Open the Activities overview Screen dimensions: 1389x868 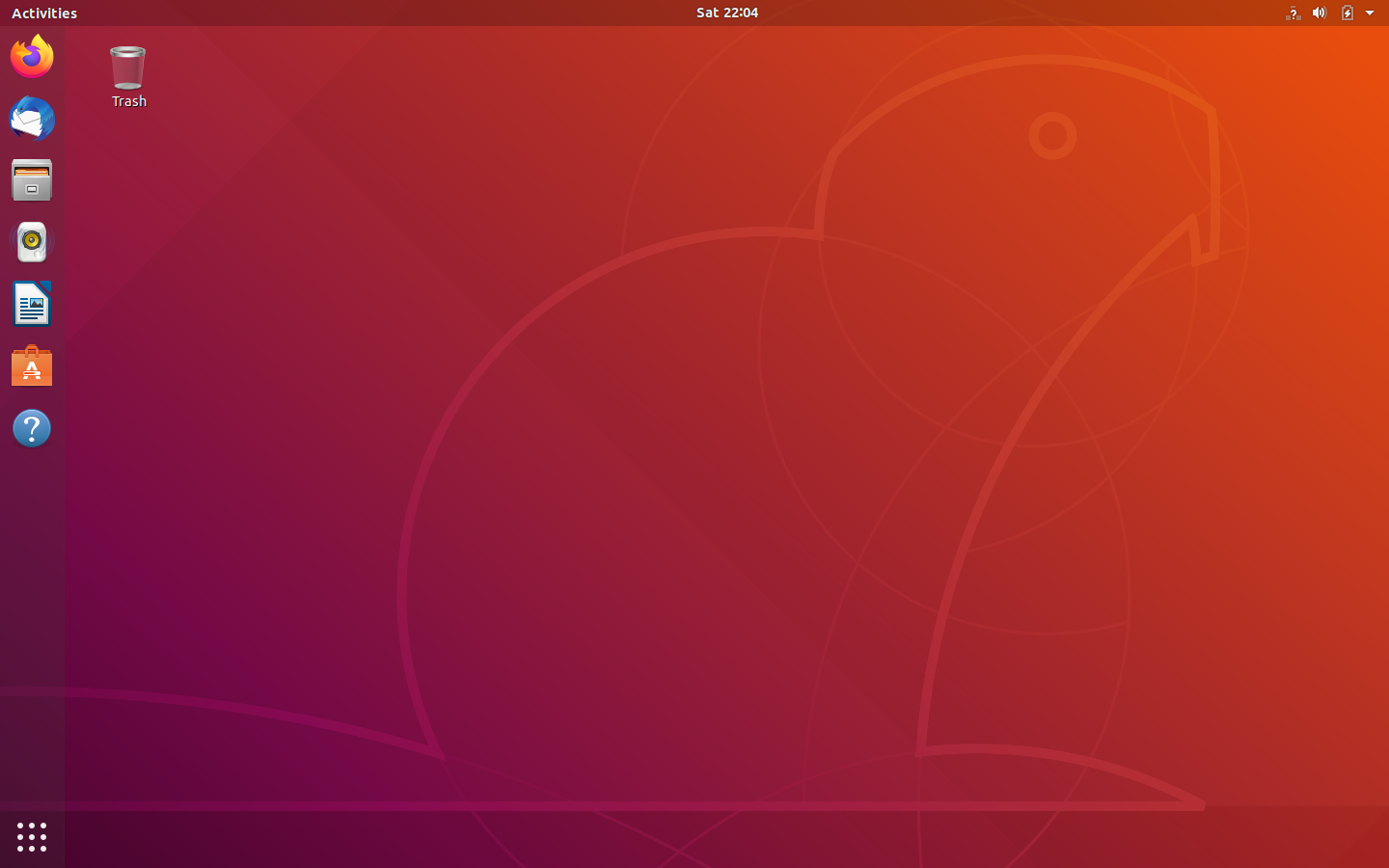[x=44, y=13]
